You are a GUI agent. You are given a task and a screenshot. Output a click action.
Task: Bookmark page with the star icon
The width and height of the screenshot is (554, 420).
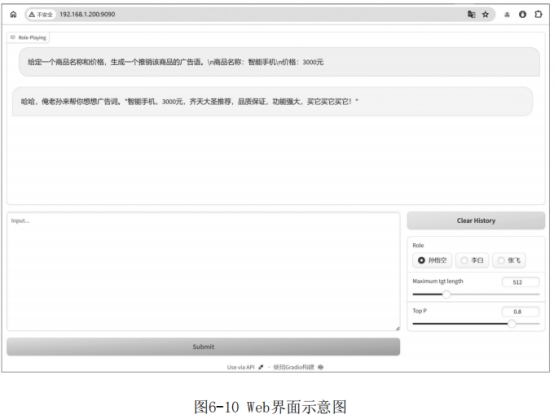485,14
